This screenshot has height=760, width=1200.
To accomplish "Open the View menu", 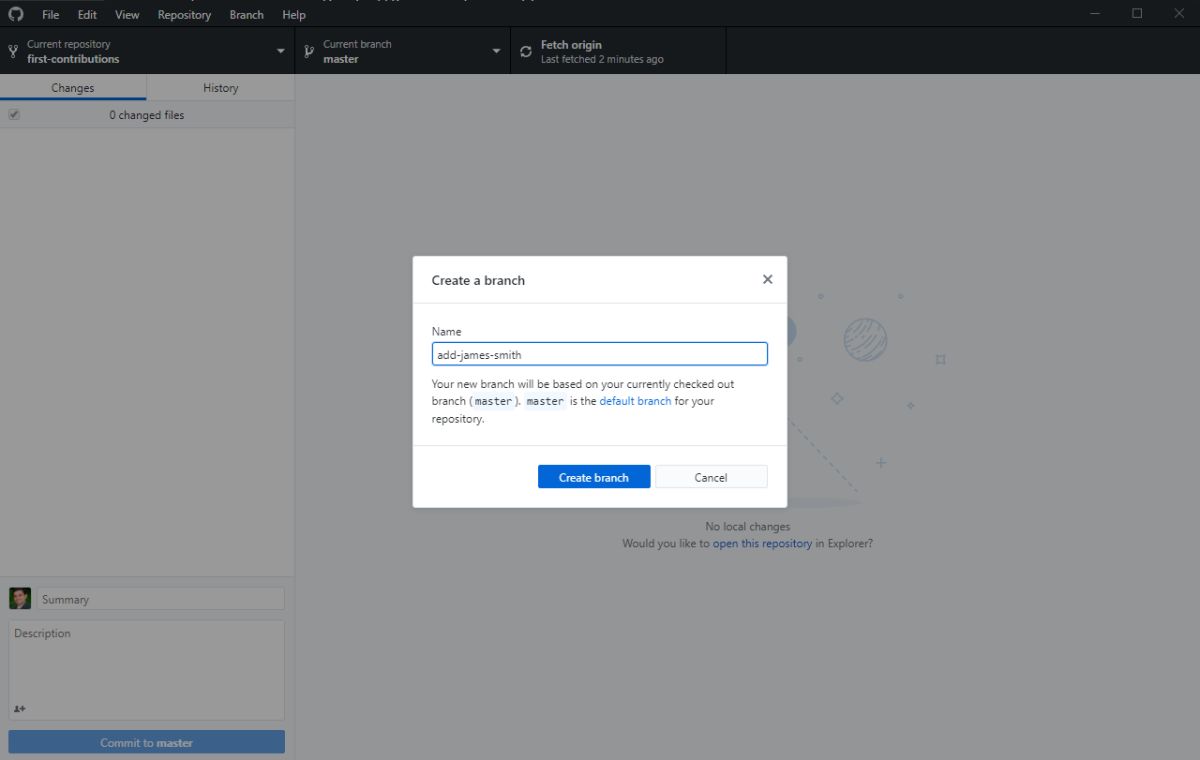I will coord(127,15).
